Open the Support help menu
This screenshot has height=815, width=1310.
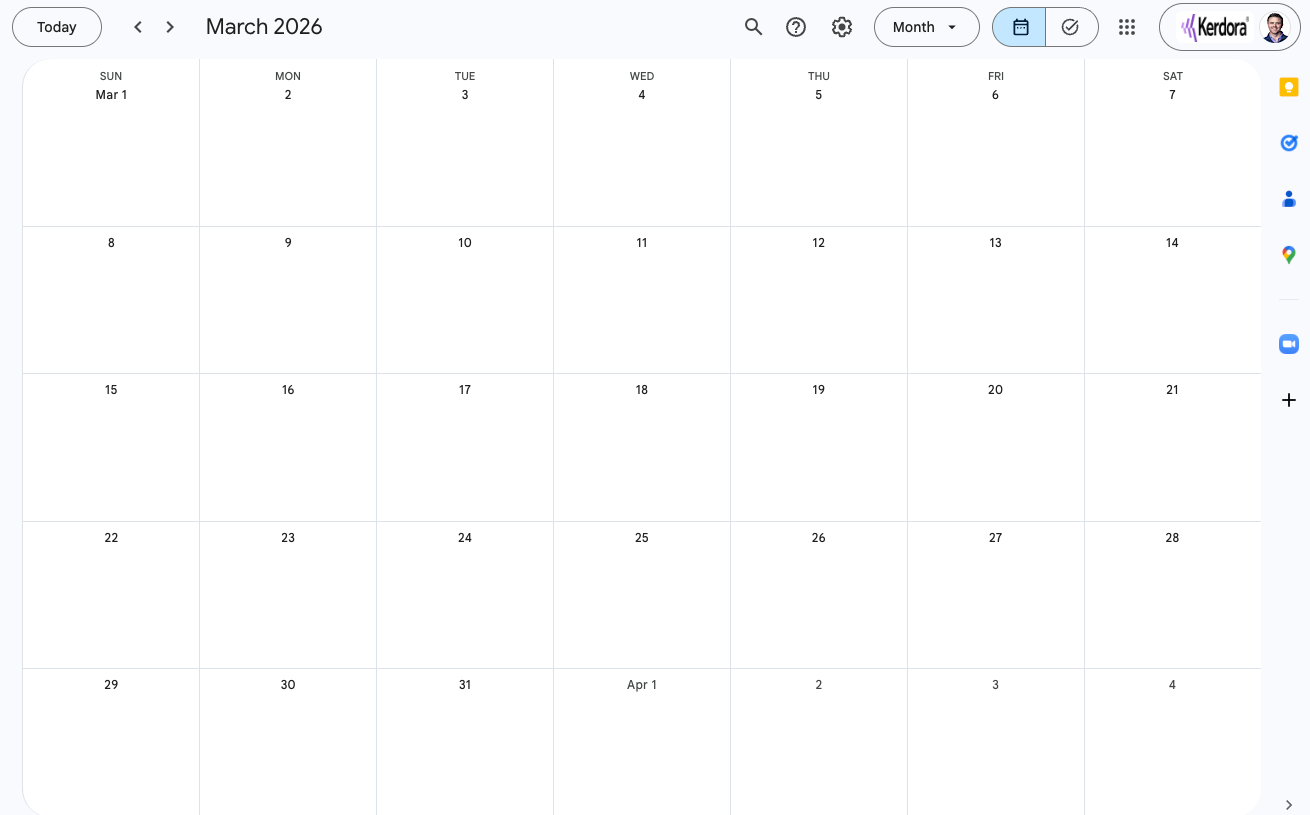796,27
